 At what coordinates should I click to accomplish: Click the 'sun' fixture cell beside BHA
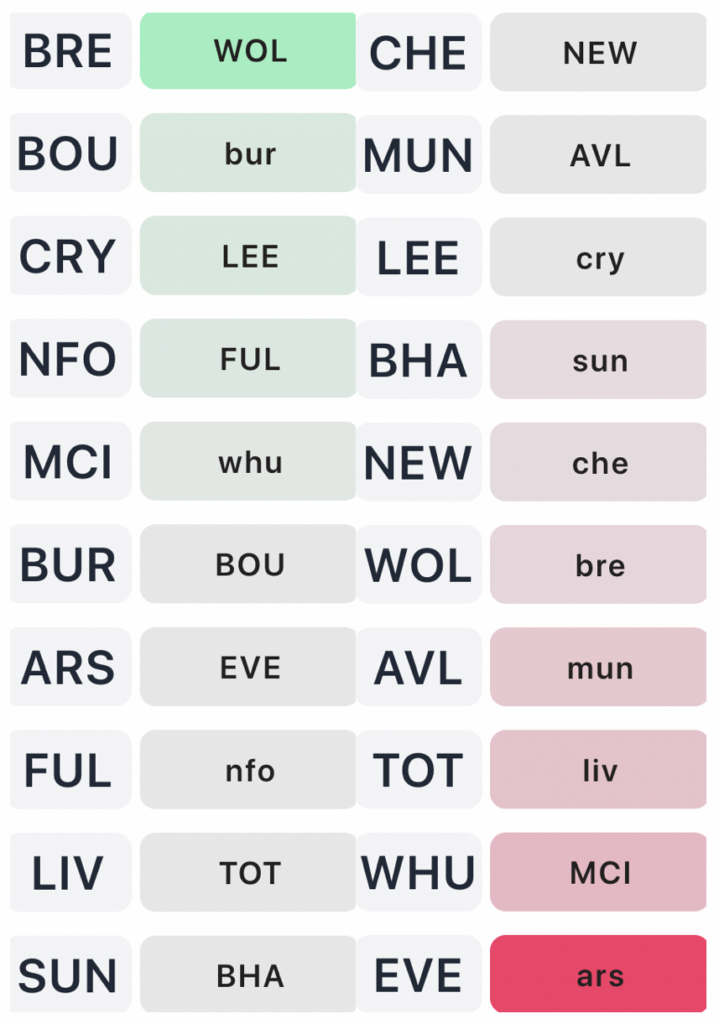click(599, 360)
